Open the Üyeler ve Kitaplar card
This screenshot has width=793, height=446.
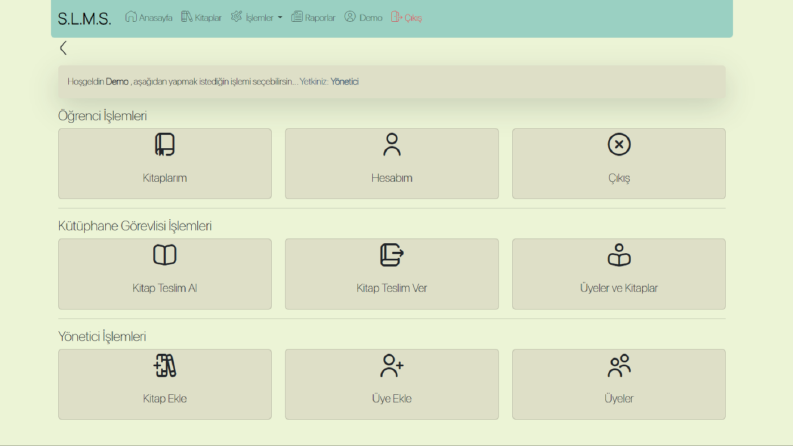619,274
